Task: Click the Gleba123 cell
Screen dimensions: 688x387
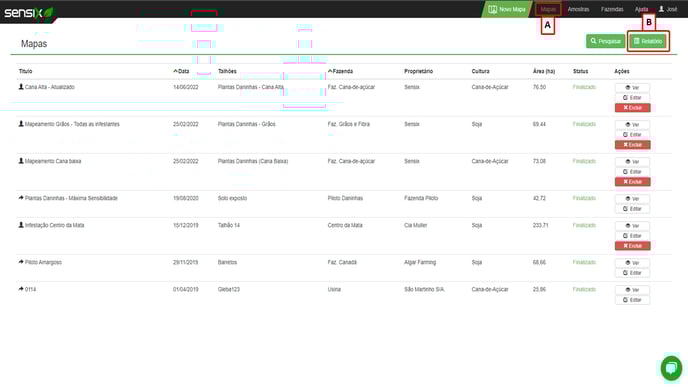Action: tap(229, 289)
